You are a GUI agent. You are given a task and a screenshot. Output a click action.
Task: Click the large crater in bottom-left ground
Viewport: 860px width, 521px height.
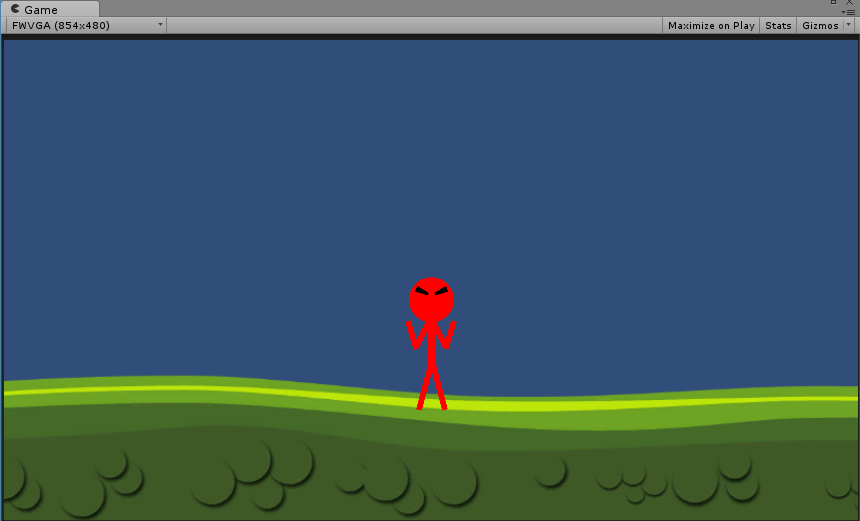pyautogui.click(x=82, y=493)
